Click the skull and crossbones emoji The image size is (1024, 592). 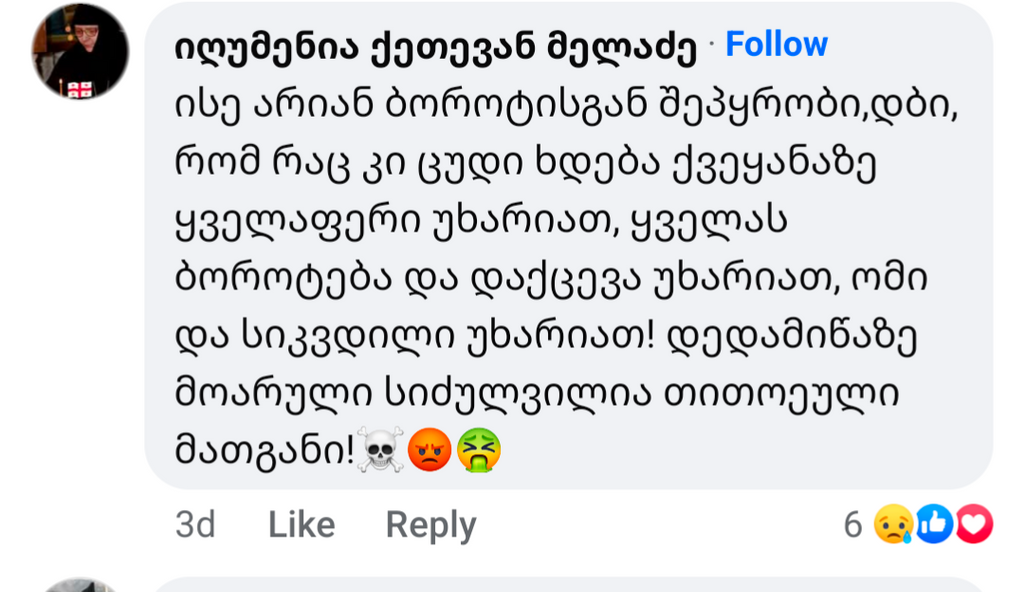pyautogui.click(x=380, y=451)
